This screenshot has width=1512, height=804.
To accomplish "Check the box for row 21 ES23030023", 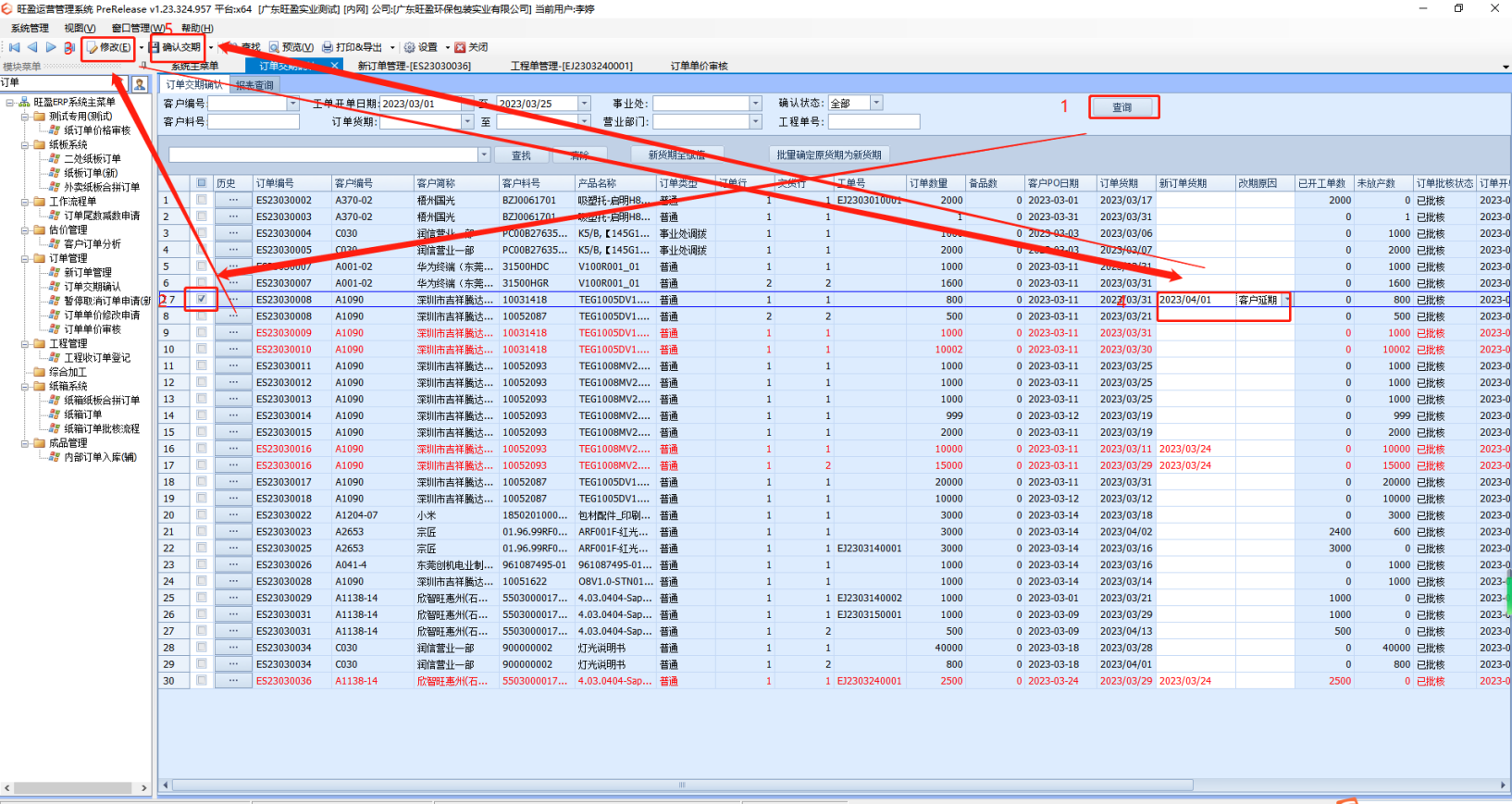I will (x=202, y=532).
